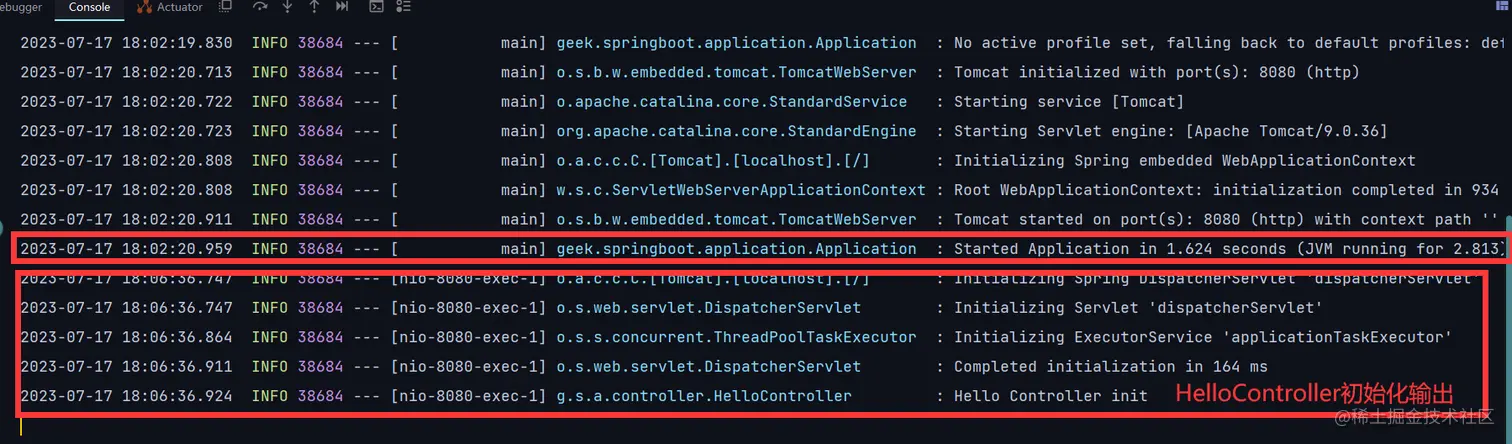Click the restore layout icon beside Actuator
This screenshot has width=1512, height=444.
pos(225,7)
